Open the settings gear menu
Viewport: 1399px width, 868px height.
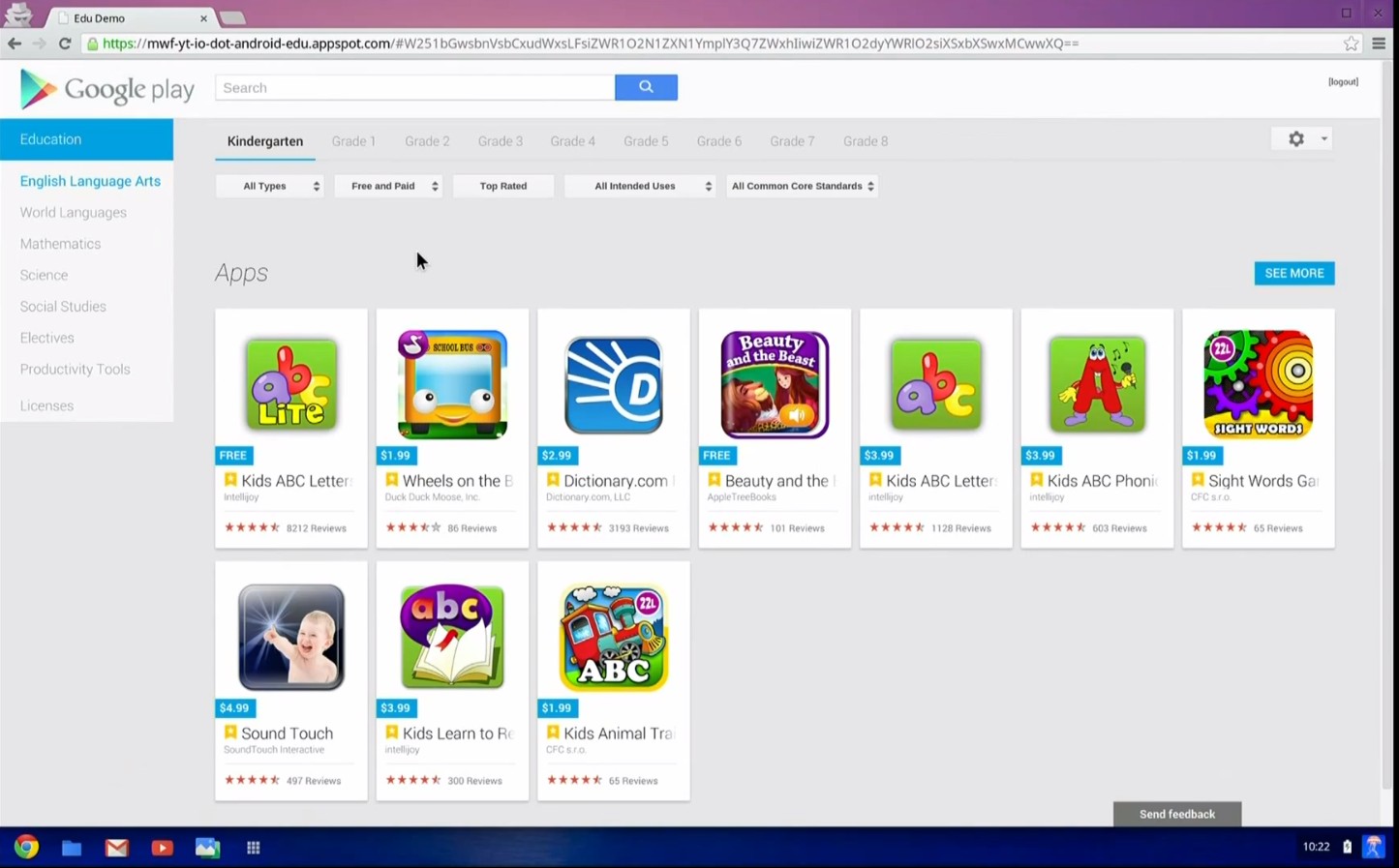(1295, 139)
